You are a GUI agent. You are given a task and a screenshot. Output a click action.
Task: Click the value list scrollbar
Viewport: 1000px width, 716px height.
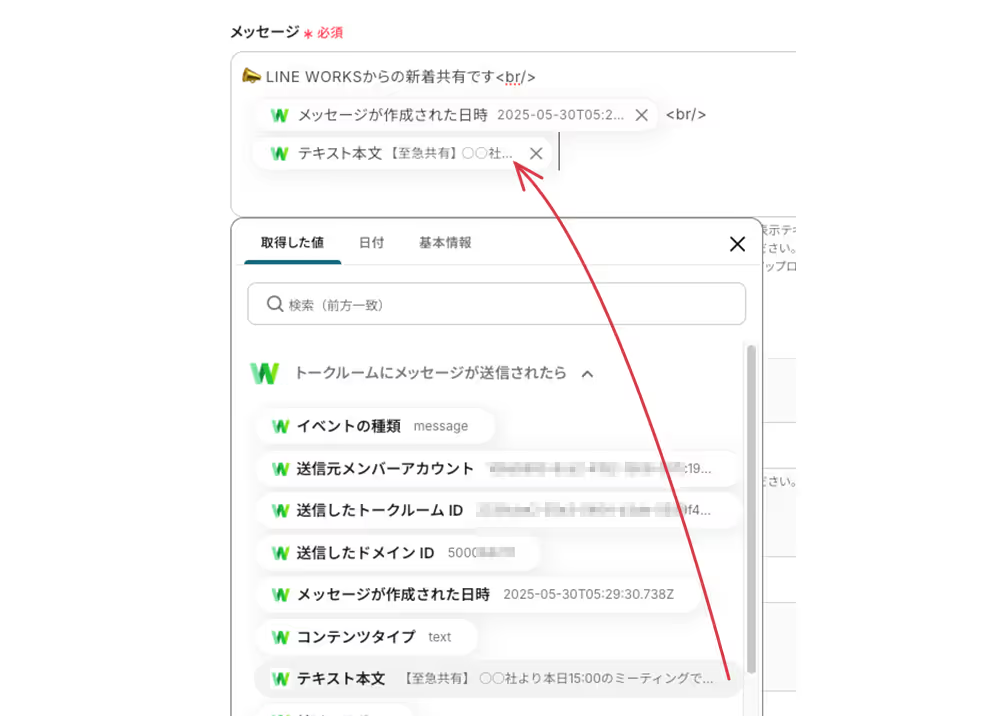point(751,509)
